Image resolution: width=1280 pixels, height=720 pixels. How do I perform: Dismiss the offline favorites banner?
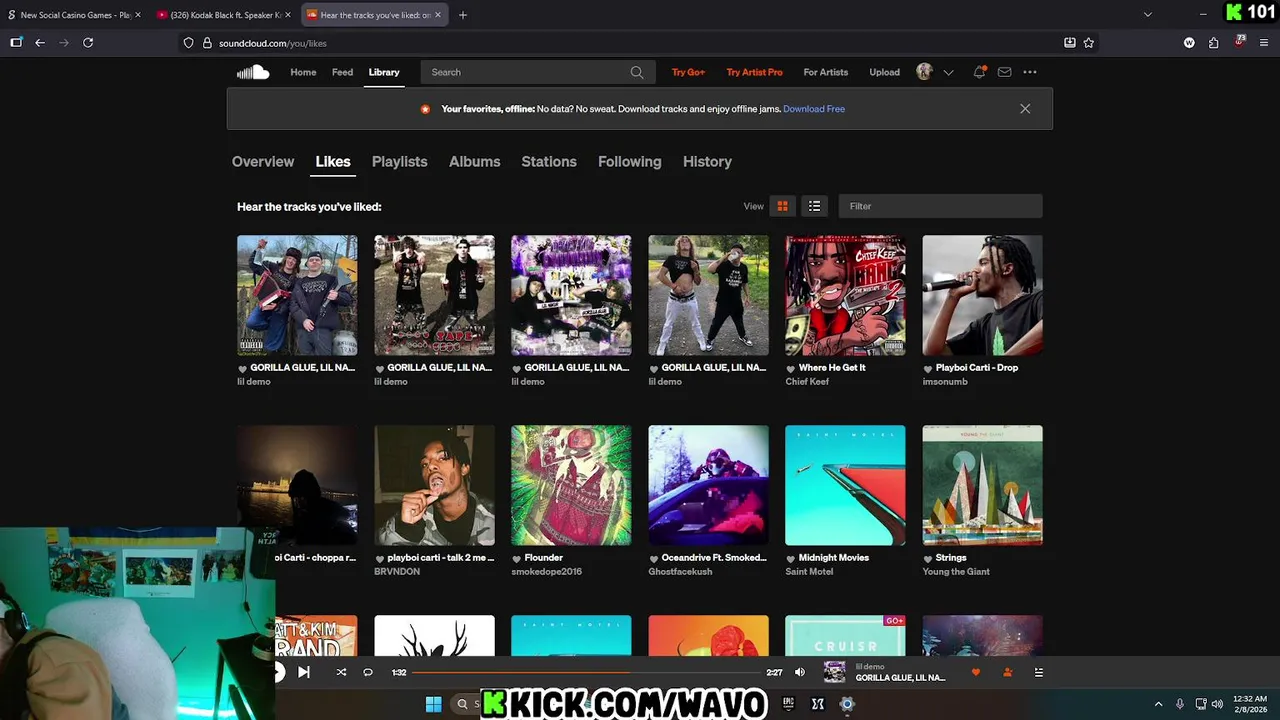coord(1025,109)
